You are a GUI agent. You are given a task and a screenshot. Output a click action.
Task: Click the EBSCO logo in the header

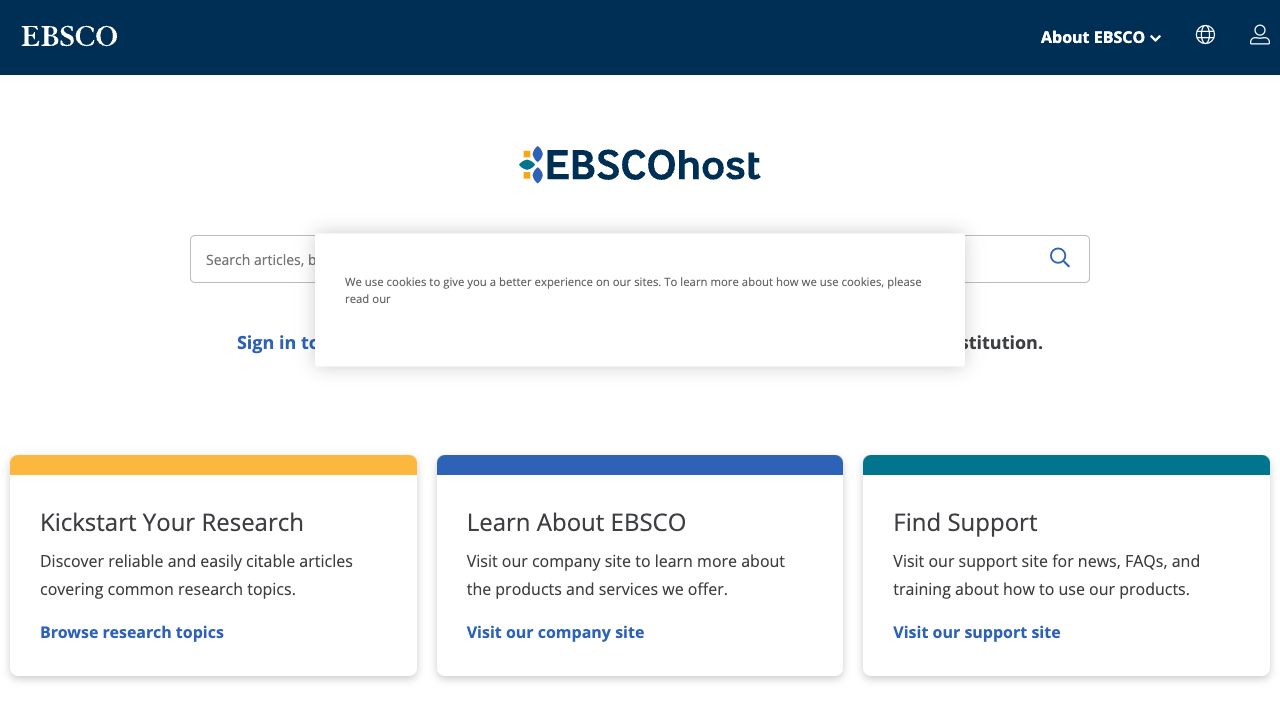pyautogui.click(x=69, y=37)
